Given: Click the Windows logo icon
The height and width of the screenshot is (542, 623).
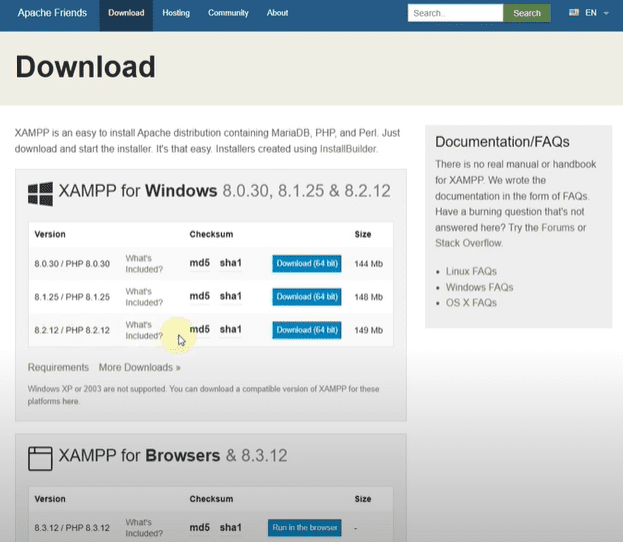Looking at the screenshot, I should [40, 192].
